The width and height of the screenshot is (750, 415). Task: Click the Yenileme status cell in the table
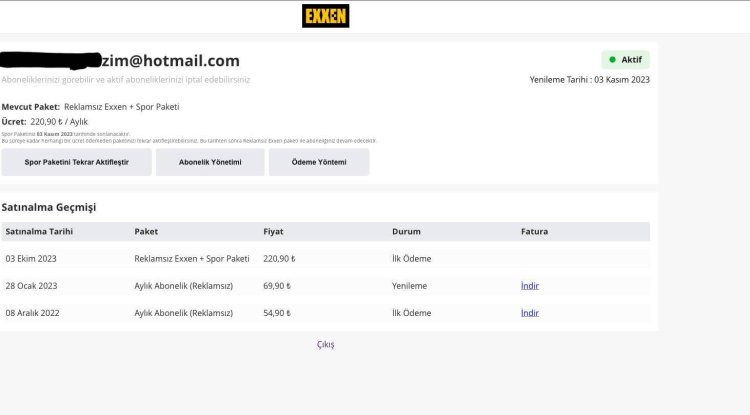(x=409, y=286)
